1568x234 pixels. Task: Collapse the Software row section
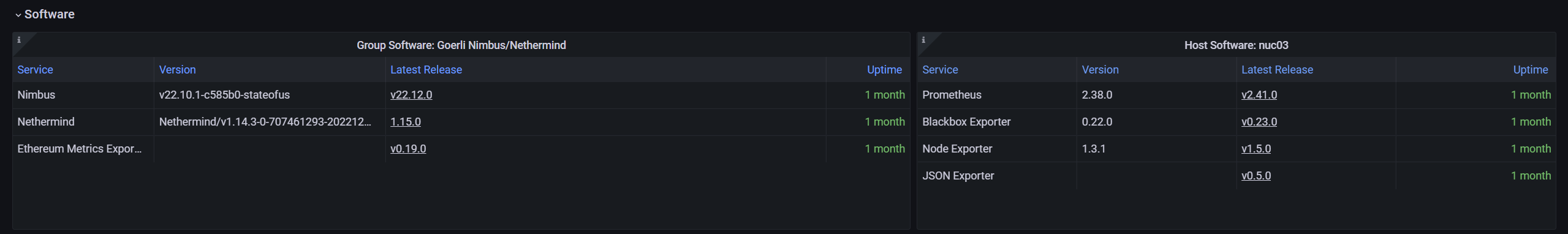tap(44, 14)
